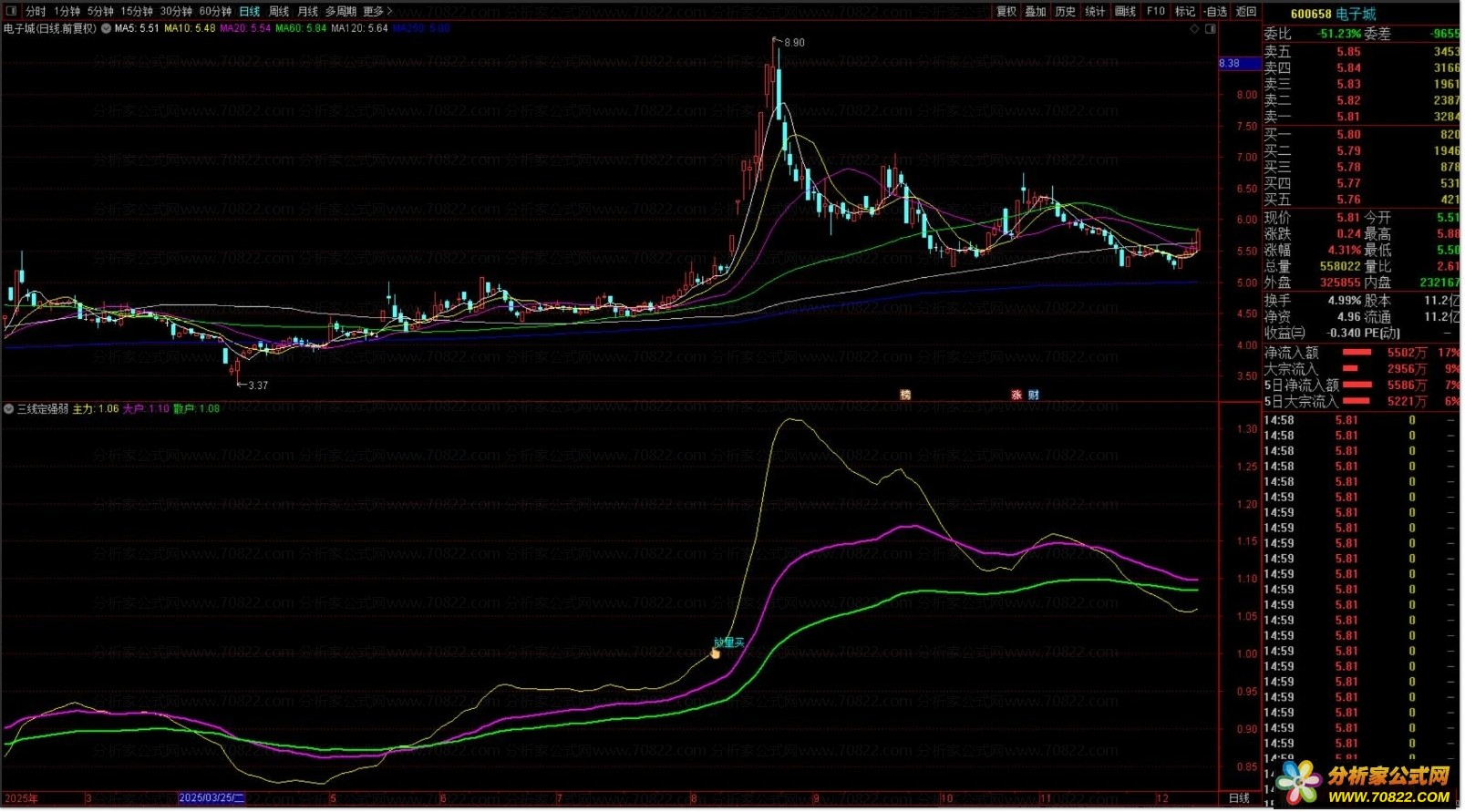Open the F10 company info

point(1157,11)
